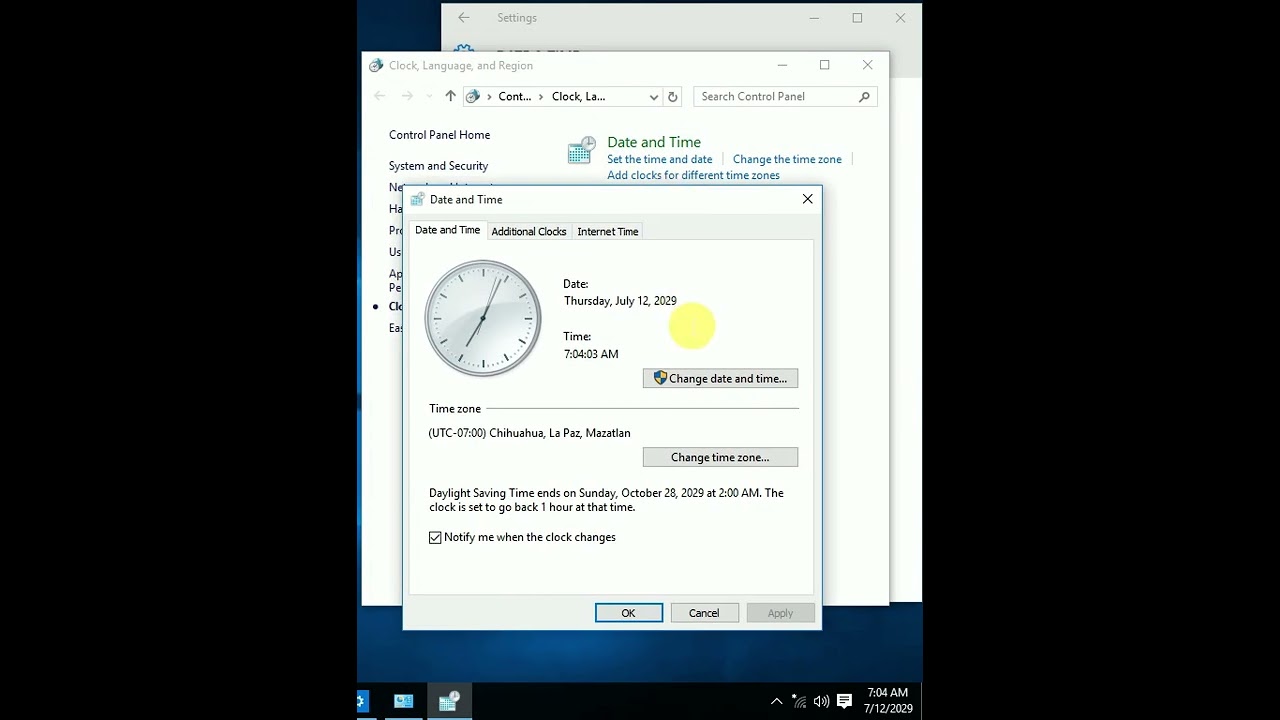
Task: Maximize the Clock, Language, and Region window
Action: tap(824, 65)
